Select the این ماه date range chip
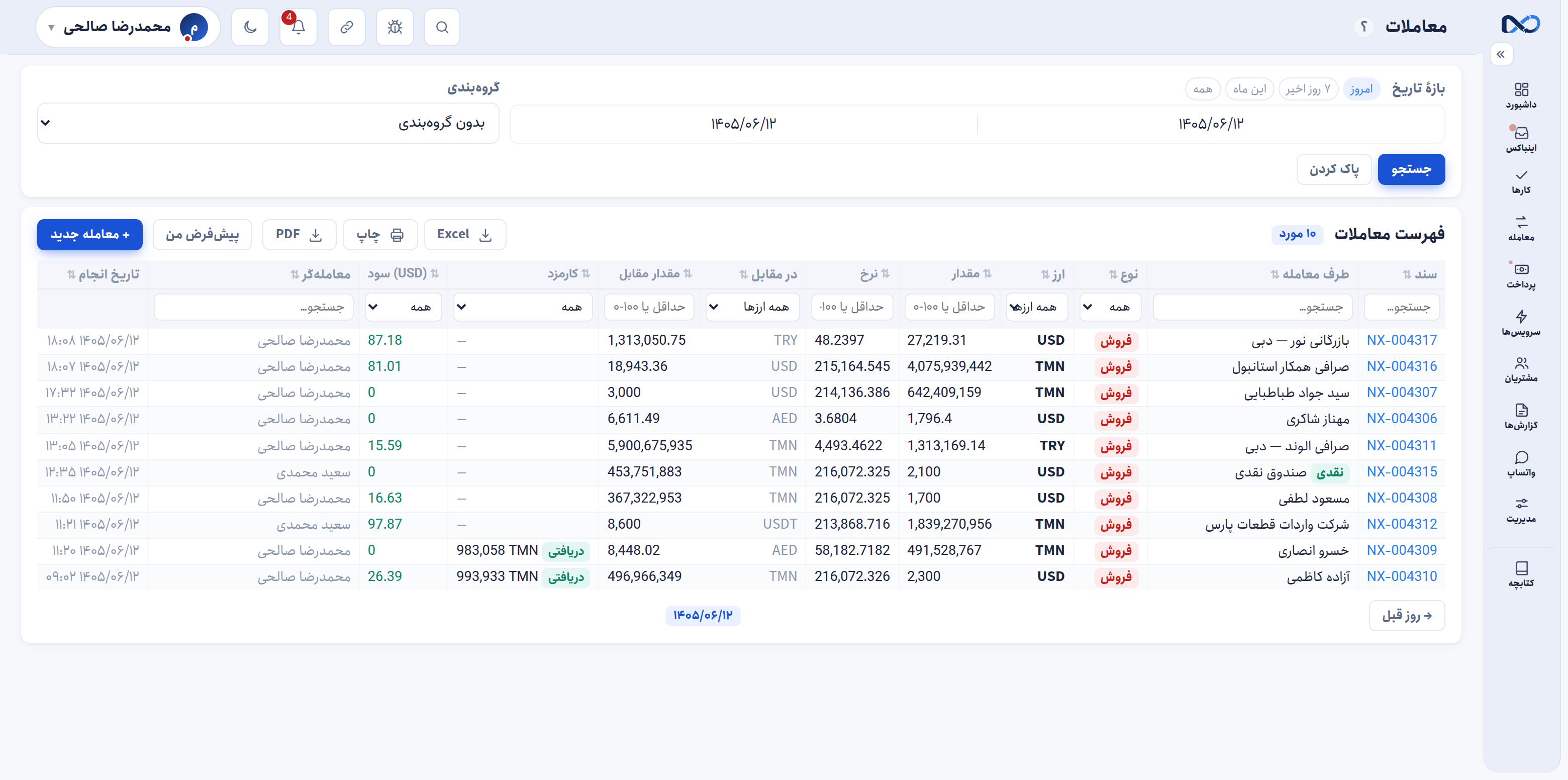Viewport: 1568px width, 780px height. [1249, 89]
